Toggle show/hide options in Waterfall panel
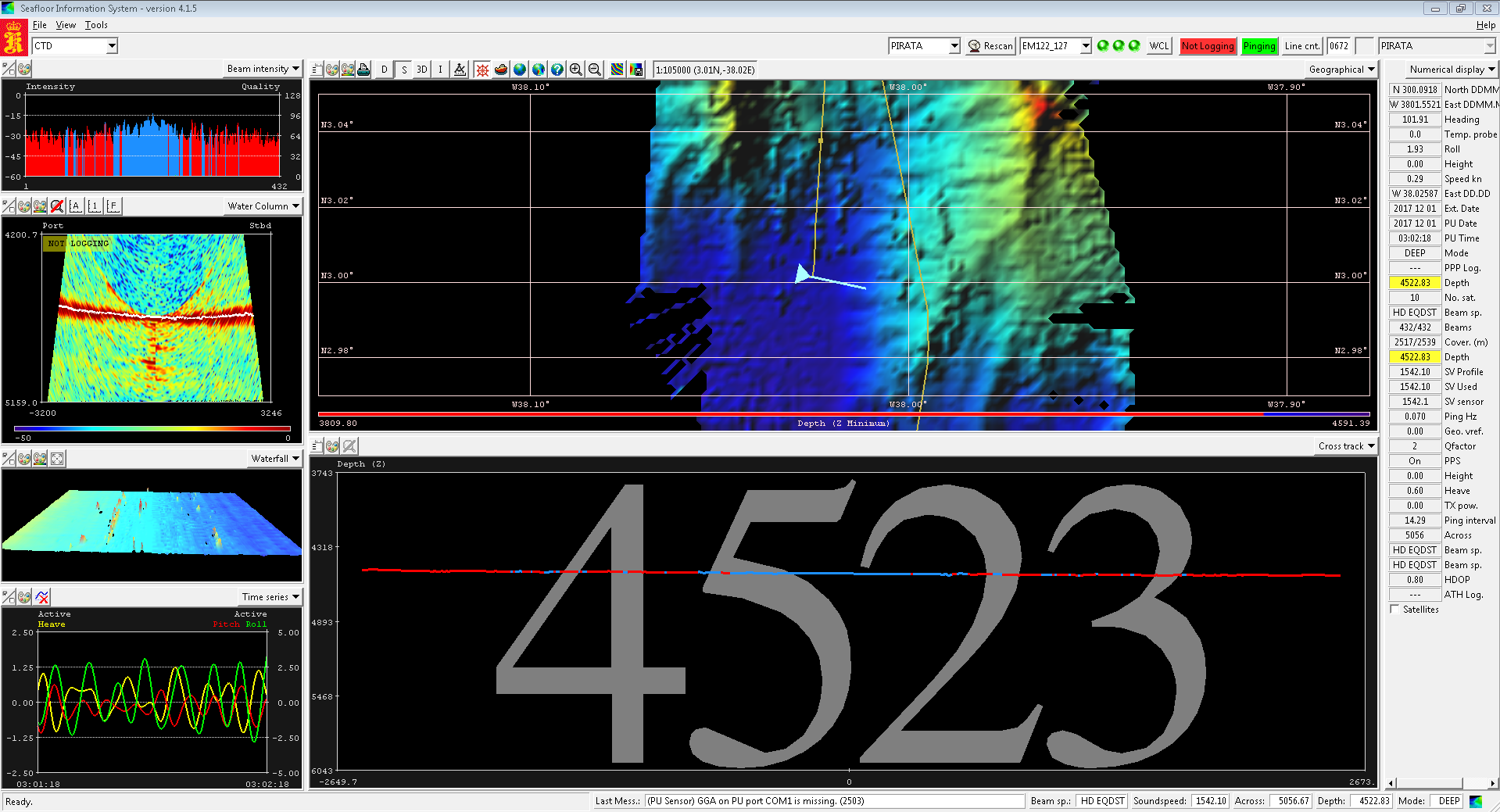 9,459
